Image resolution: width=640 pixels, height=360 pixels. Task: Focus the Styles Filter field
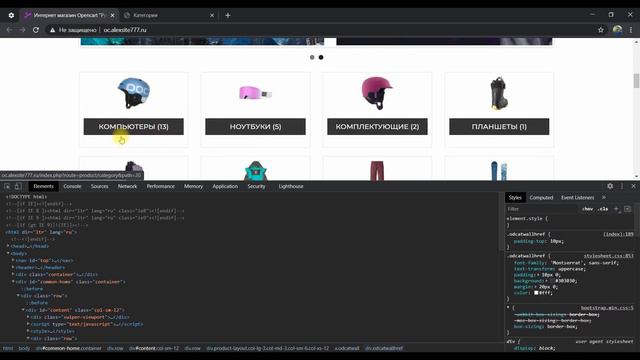(542, 209)
